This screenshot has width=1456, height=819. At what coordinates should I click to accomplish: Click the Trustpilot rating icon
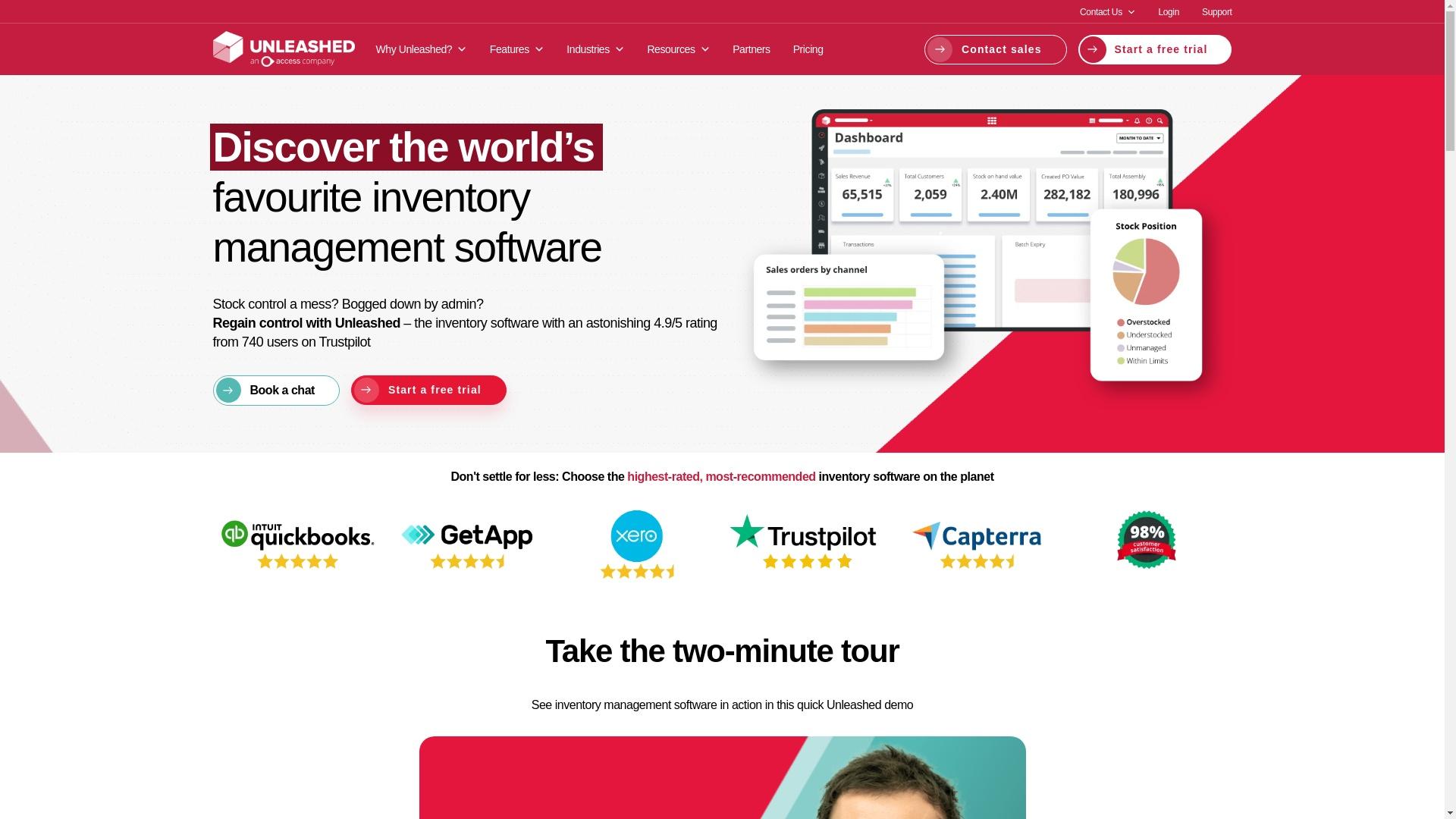(806, 539)
